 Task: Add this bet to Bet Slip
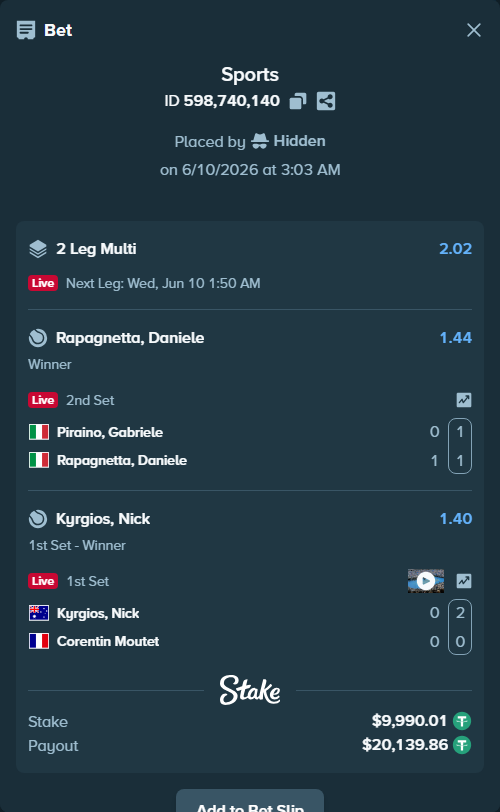[250, 802]
